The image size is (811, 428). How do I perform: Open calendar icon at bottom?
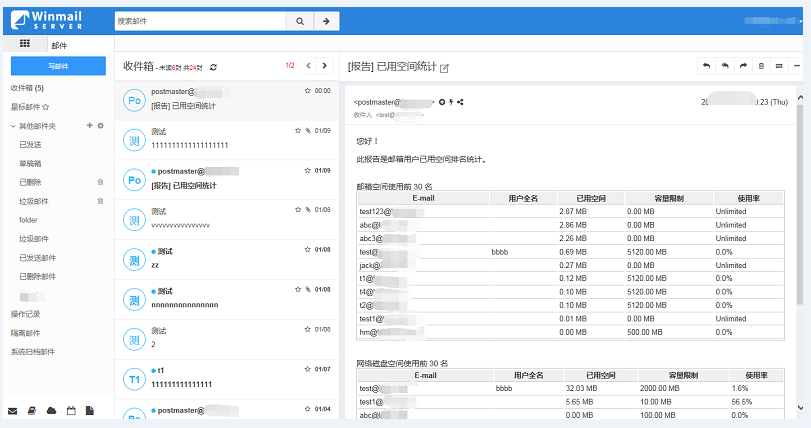71,411
